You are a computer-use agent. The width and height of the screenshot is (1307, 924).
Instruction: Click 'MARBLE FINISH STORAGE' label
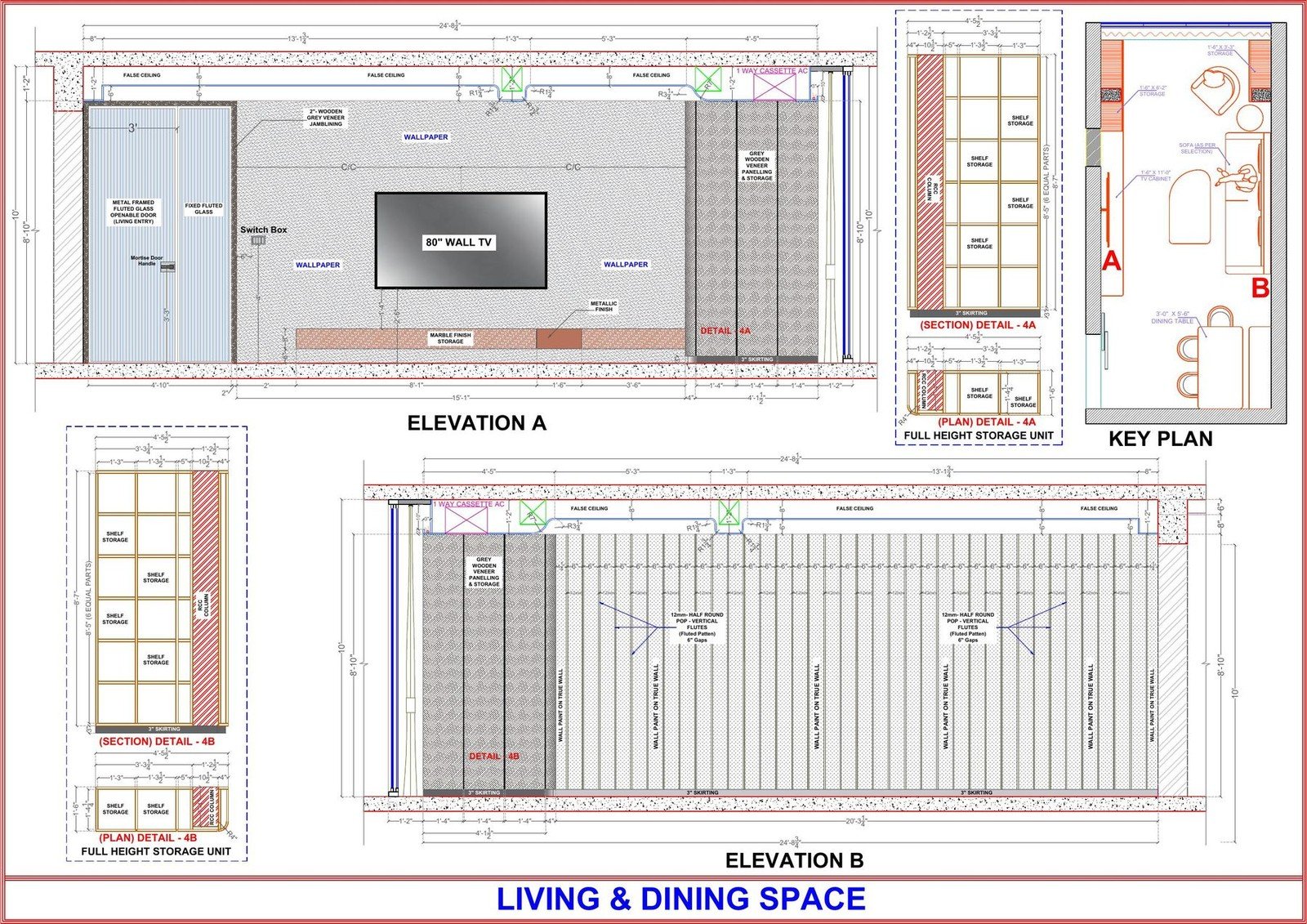pos(450,338)
